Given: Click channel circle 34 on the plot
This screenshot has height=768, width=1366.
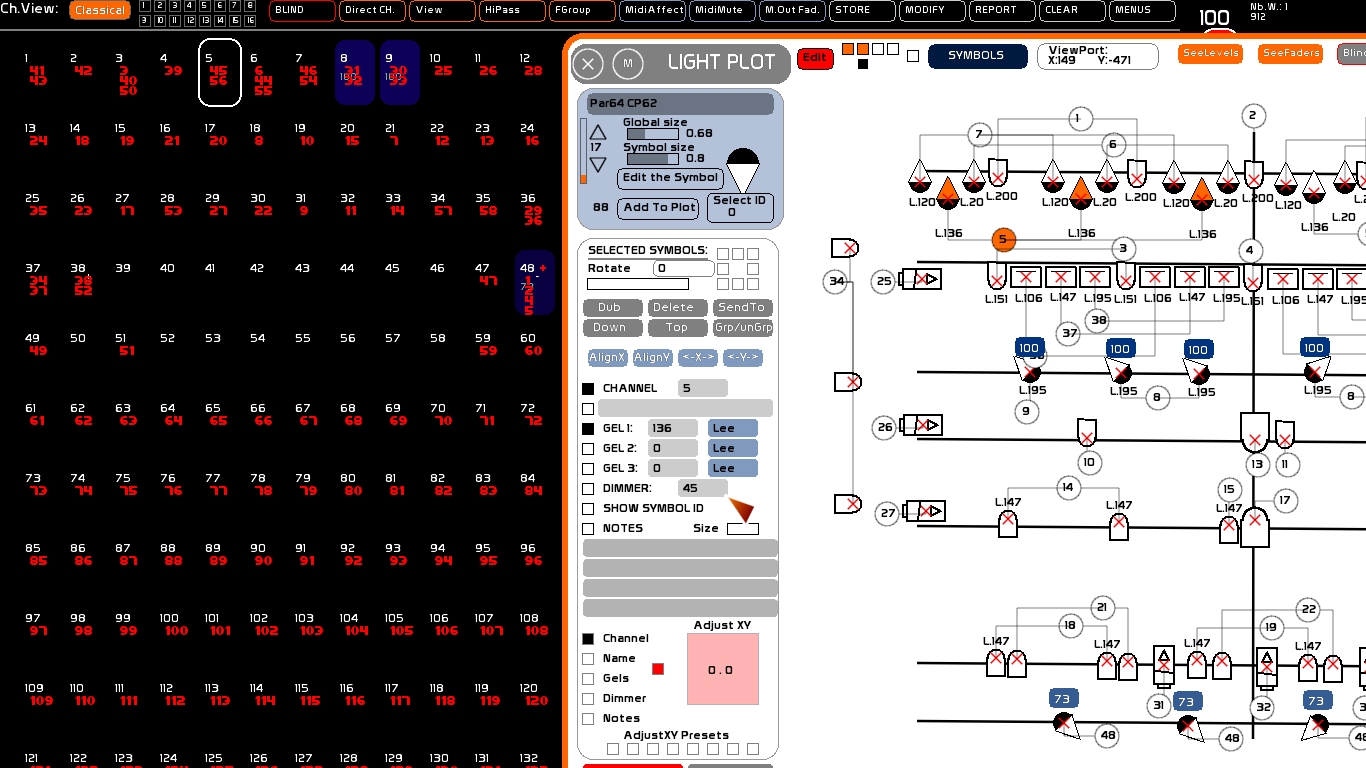Looking at the screenshot, I should point(837,282).
